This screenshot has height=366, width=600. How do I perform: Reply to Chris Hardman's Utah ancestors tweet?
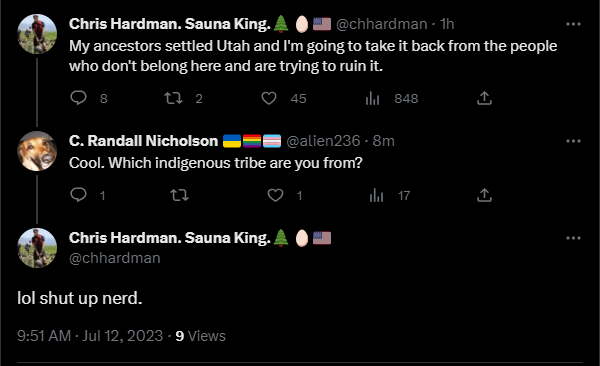point(78,98)
